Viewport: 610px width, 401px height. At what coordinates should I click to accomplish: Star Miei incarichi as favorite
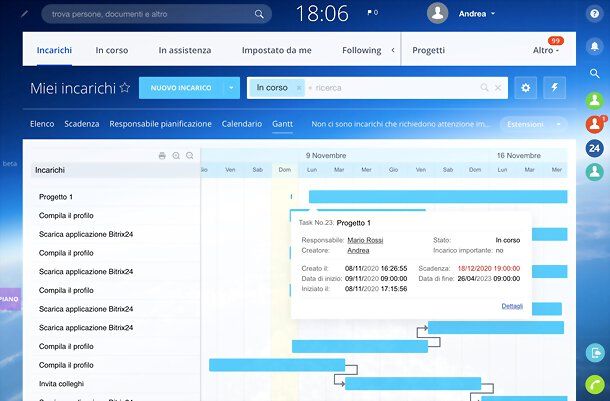(x=124, y=88)
